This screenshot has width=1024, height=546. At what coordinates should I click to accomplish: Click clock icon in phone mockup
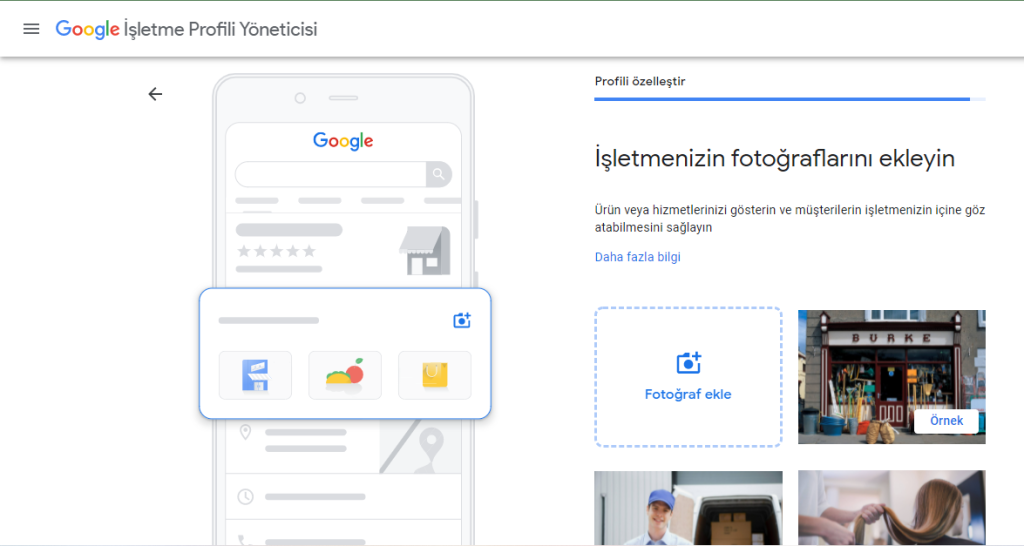[246, 497]
